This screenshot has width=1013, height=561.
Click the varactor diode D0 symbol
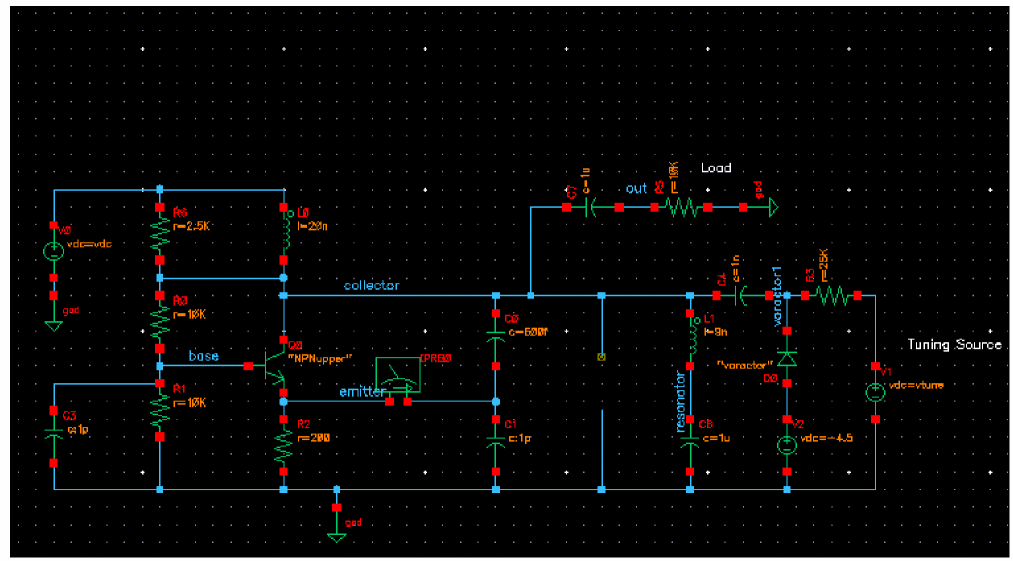[x=786, y=359]
